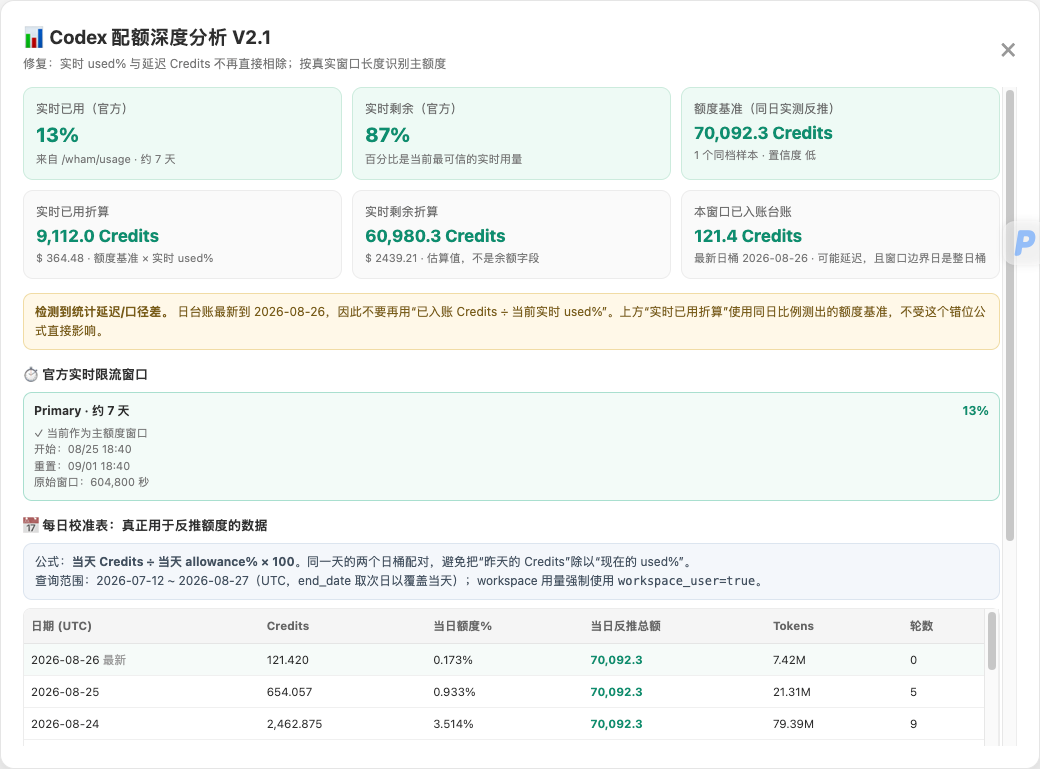Screen dimensions: 1040x769
Task: Click the 654.057 Credits cell
Action: click(x=289, y=692)
